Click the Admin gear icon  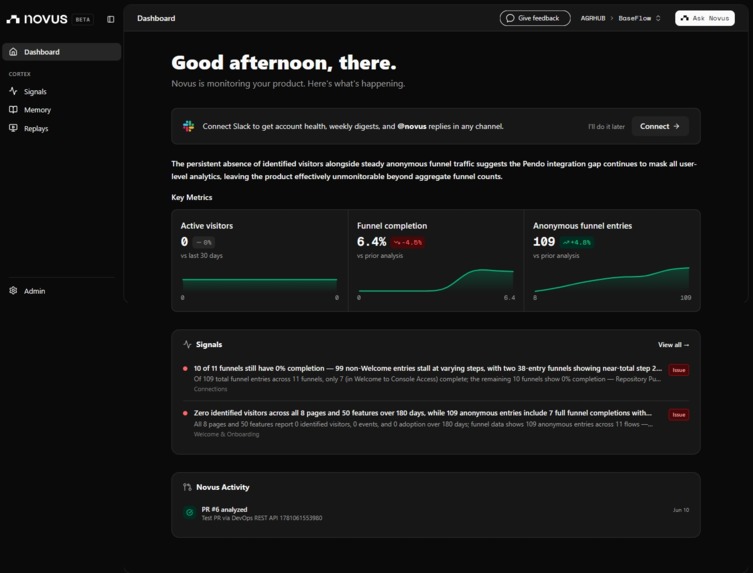pyautogui.click(x=13, y=291)
